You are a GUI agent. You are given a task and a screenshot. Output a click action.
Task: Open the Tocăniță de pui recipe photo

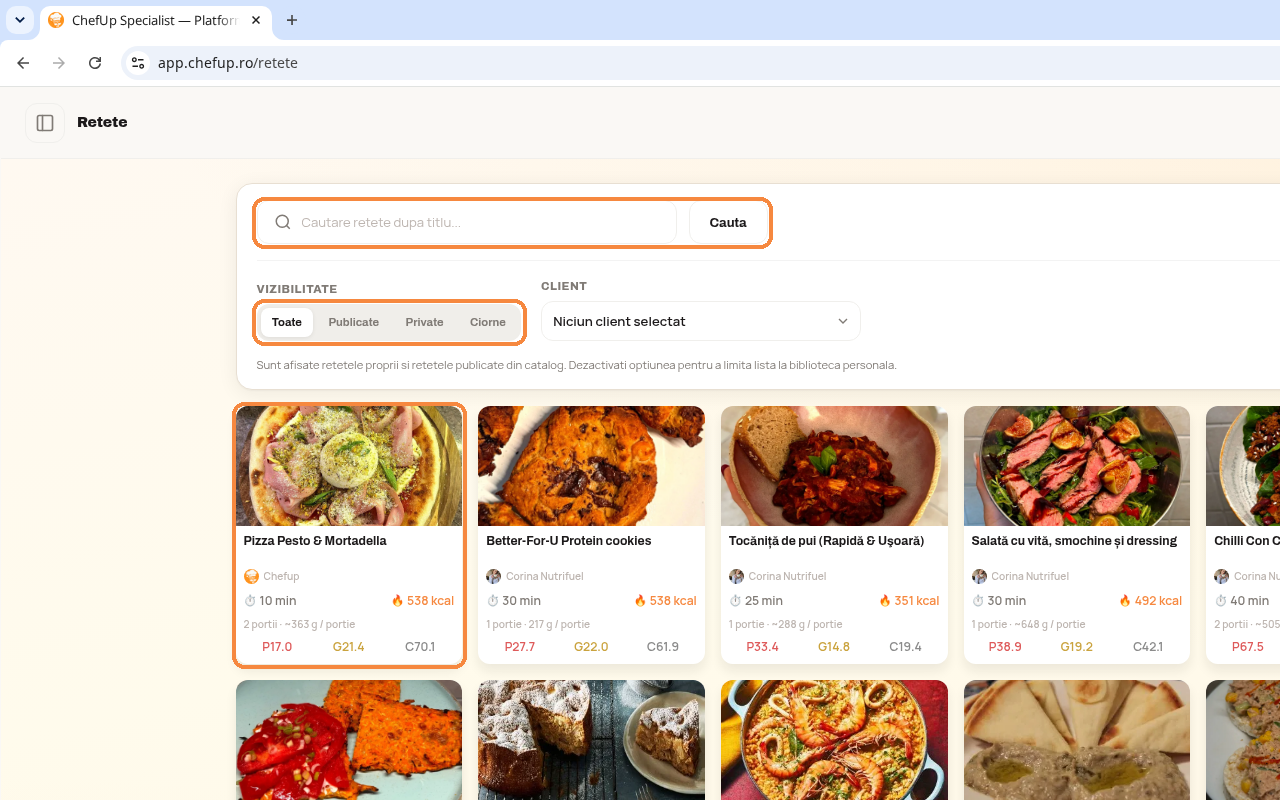tap(834, 466)
